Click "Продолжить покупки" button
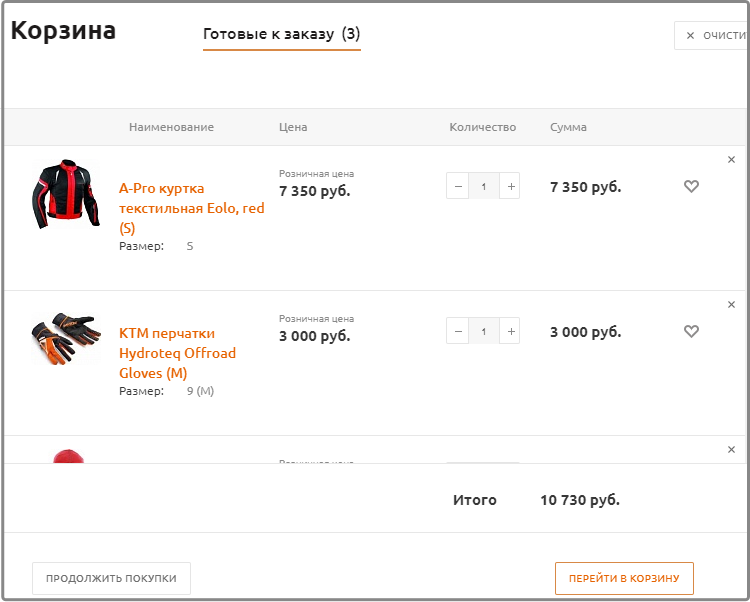This screenshot has width=750, height=602. (x=111, y=578)
